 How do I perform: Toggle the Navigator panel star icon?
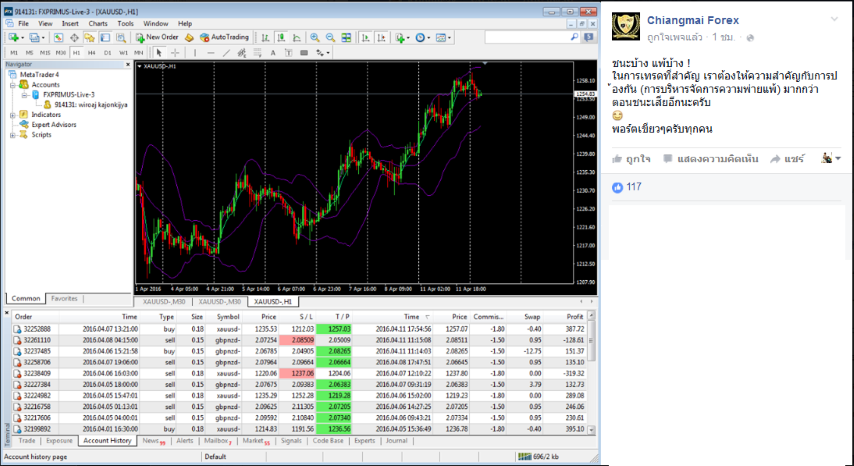point(89,38)
